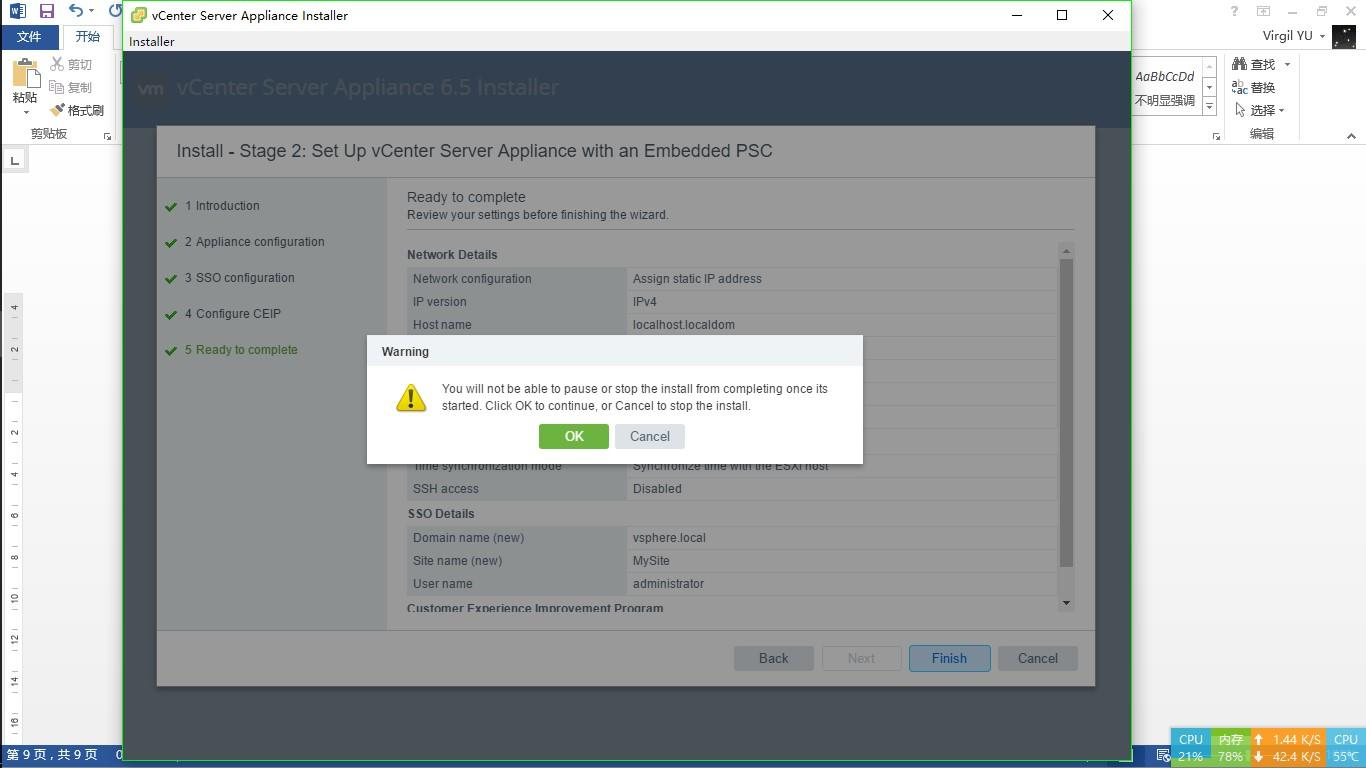Click the 替换 (Replace) icon in Word
This screenshot has height=768, width=1366.
point(1239,87)
